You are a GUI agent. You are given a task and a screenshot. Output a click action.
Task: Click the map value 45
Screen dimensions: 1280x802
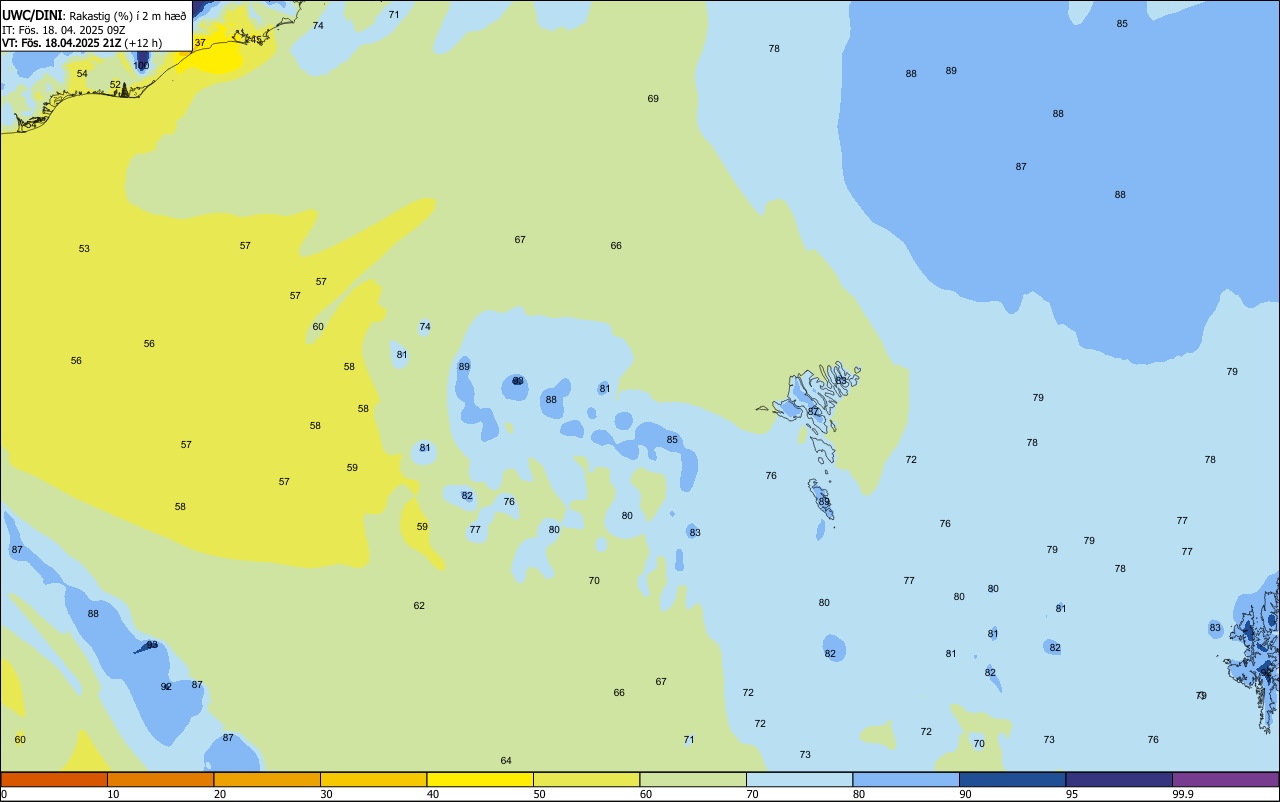coord(256,40)
